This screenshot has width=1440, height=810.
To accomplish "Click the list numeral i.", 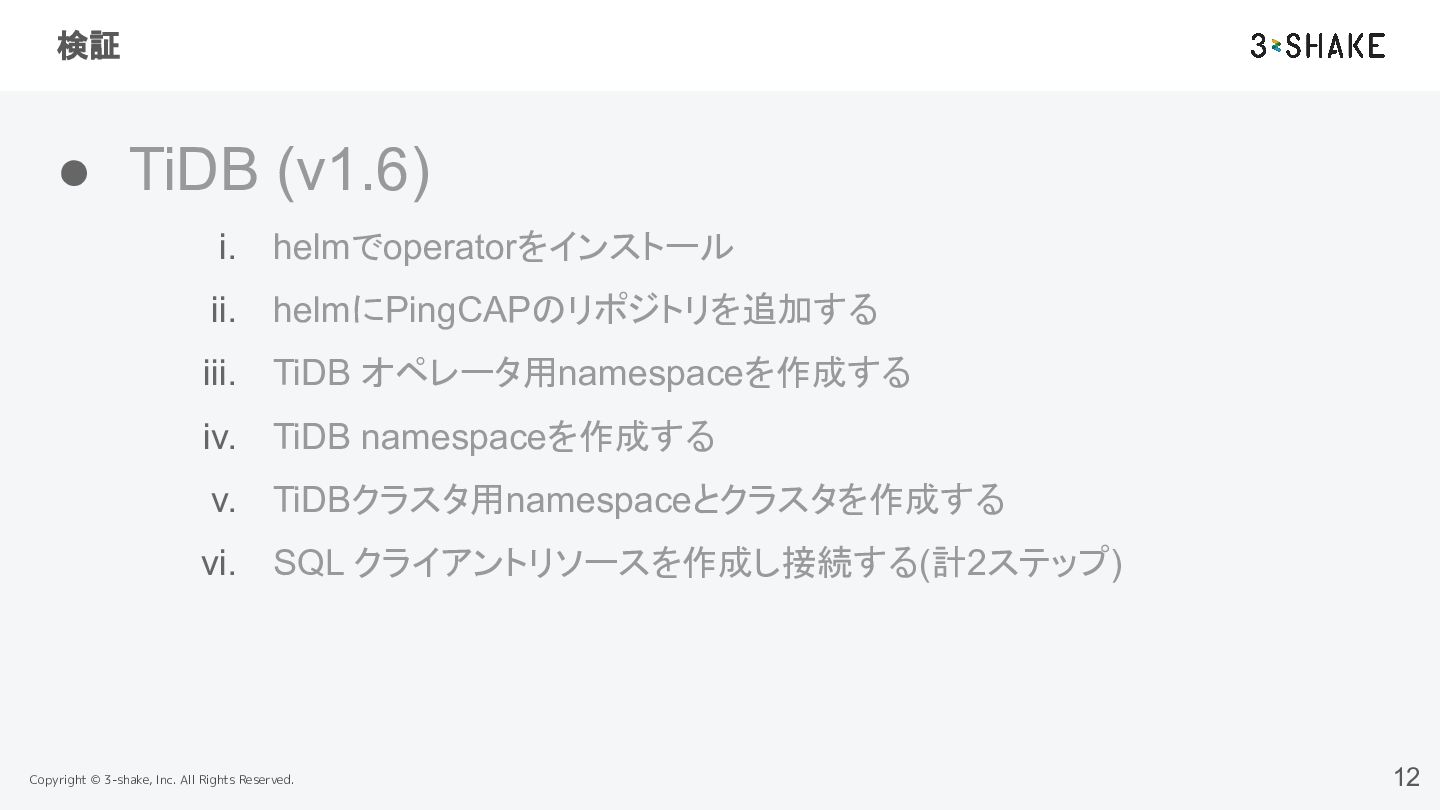I will click(x=228, y=247).
